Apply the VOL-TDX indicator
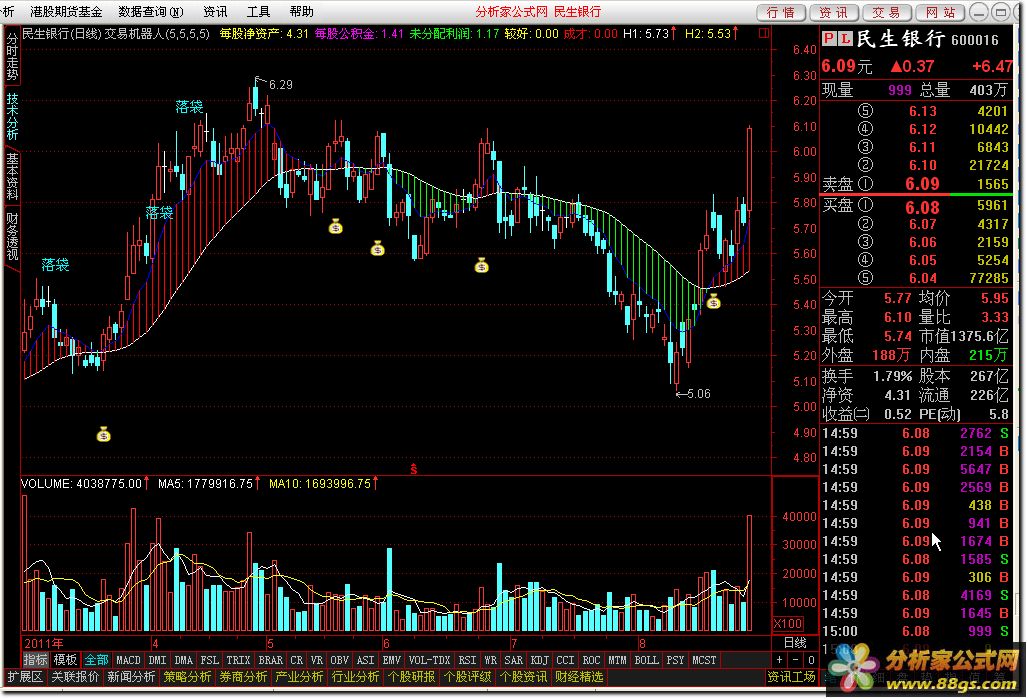The height and width of the screenshot is (699, 1028). [429, 660]
